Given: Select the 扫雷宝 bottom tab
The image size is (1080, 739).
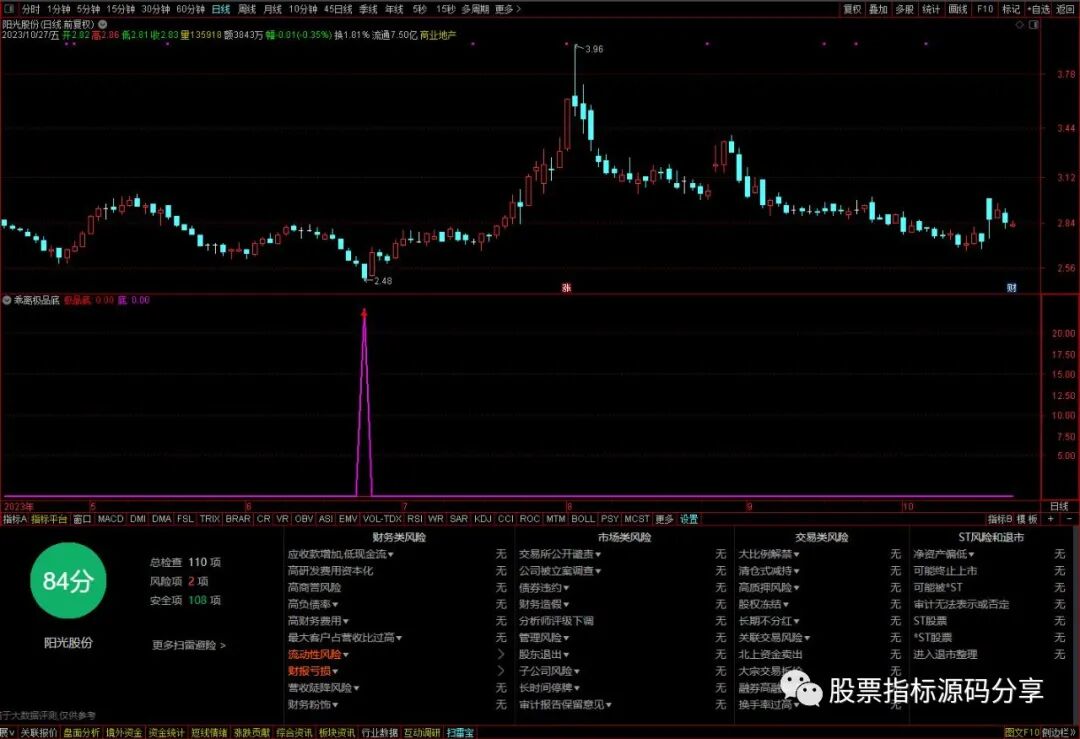Looking at the screenshot, I should click(459, 733).
